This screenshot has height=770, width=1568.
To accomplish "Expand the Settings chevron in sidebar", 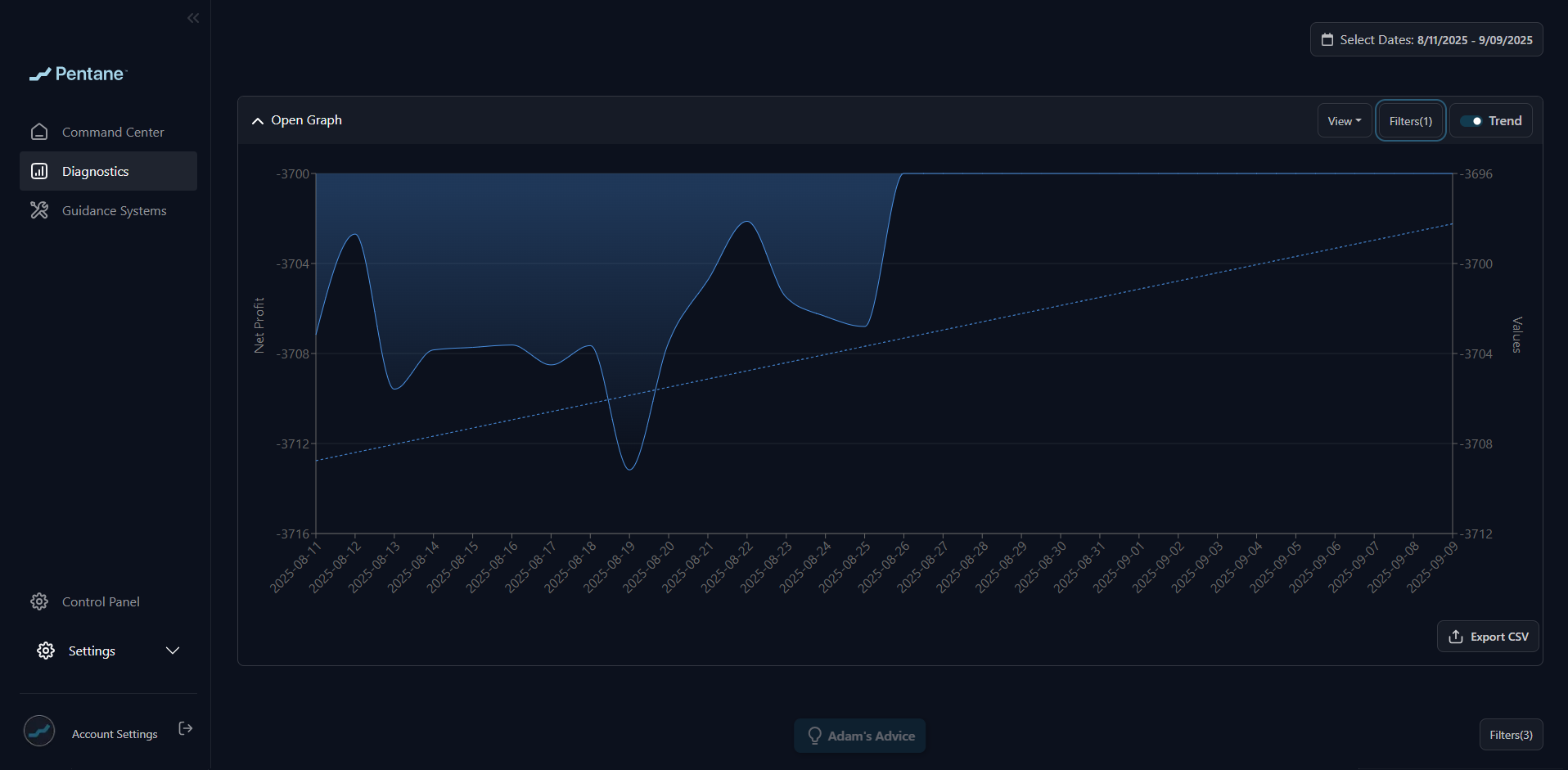I will click(x=173, y=651).
